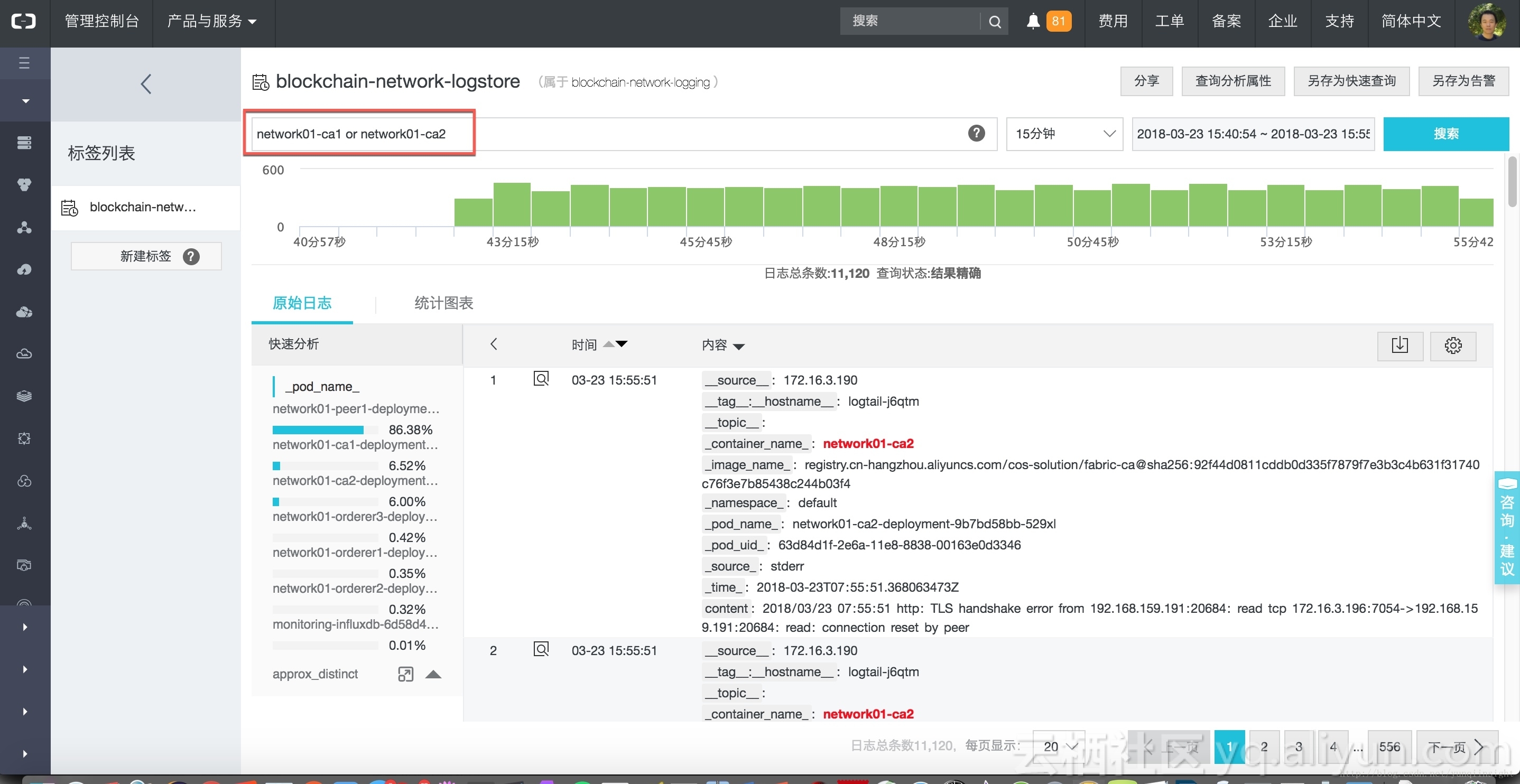Click the bookmark/tag icon next to blockchain-netw...
Screen dimensions: 1520x784
(69, 206)
